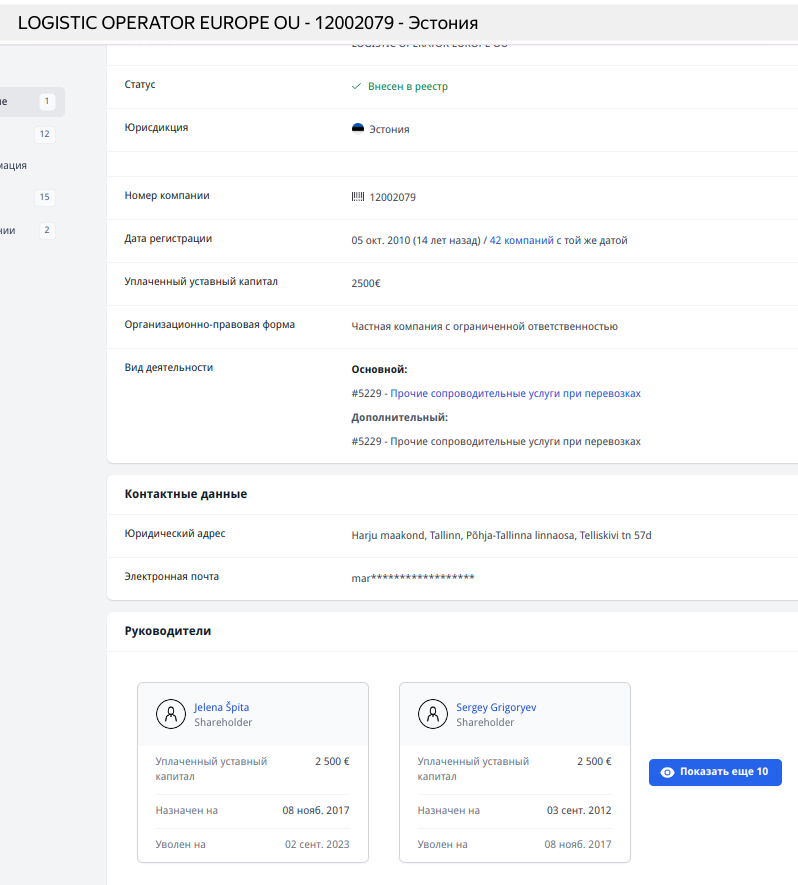Click the Руководители section heading
Screen dimensions: 798x885
[168, 631]
